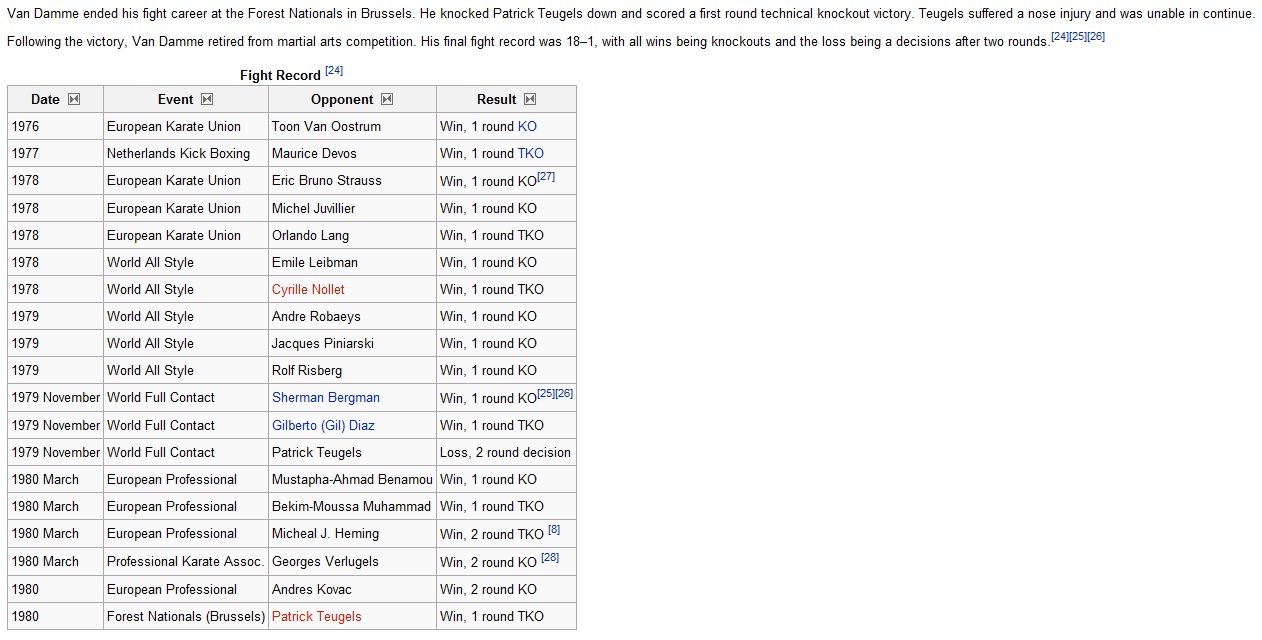
Task: Open the red Cyrille Nollet link
Action: [308, 289]
